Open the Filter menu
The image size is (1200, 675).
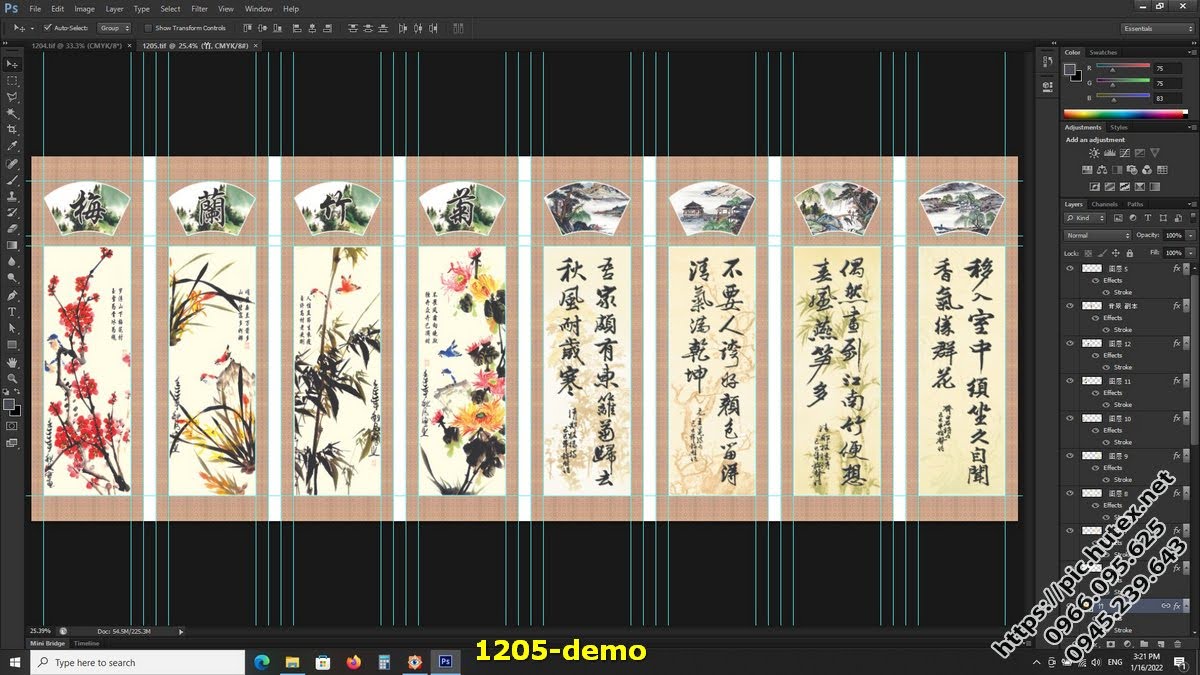[199, 8]
